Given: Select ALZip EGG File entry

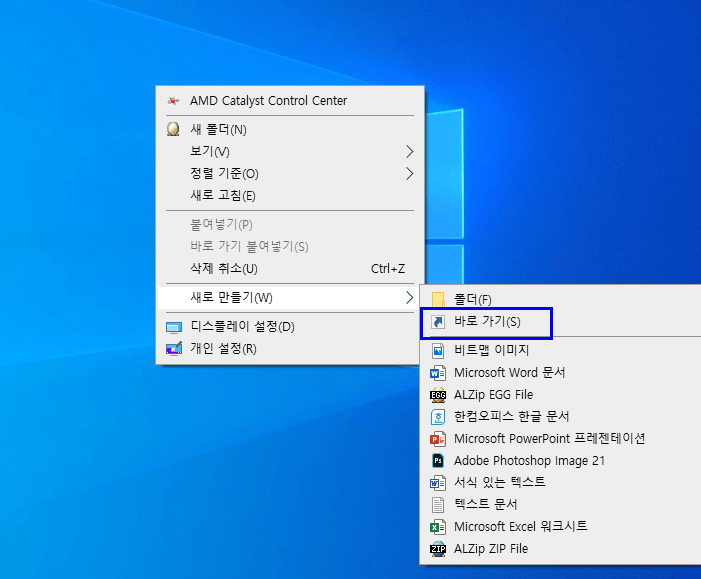Looking at the screenshot, I should (561, 395).
